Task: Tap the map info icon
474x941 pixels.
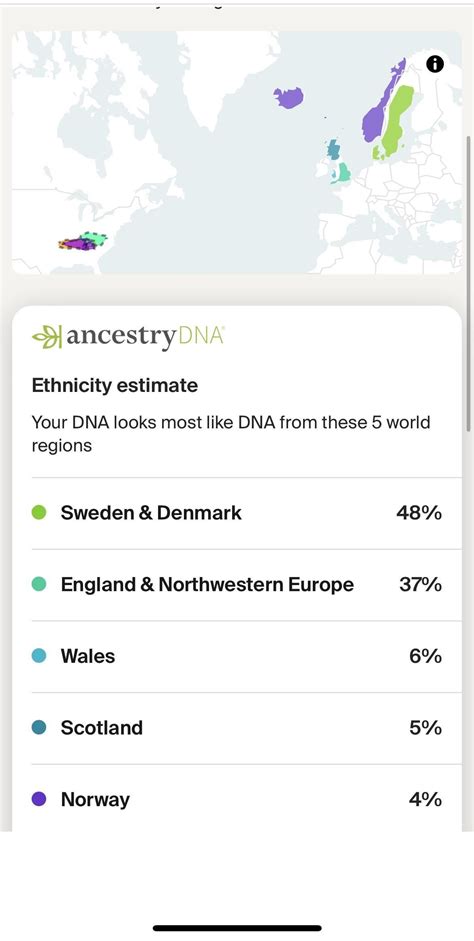Action: (435, 64)
